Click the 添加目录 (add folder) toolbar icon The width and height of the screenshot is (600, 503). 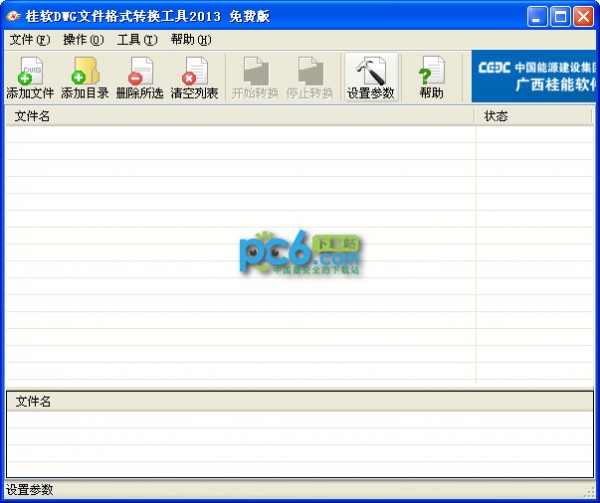tap(85, 78)
